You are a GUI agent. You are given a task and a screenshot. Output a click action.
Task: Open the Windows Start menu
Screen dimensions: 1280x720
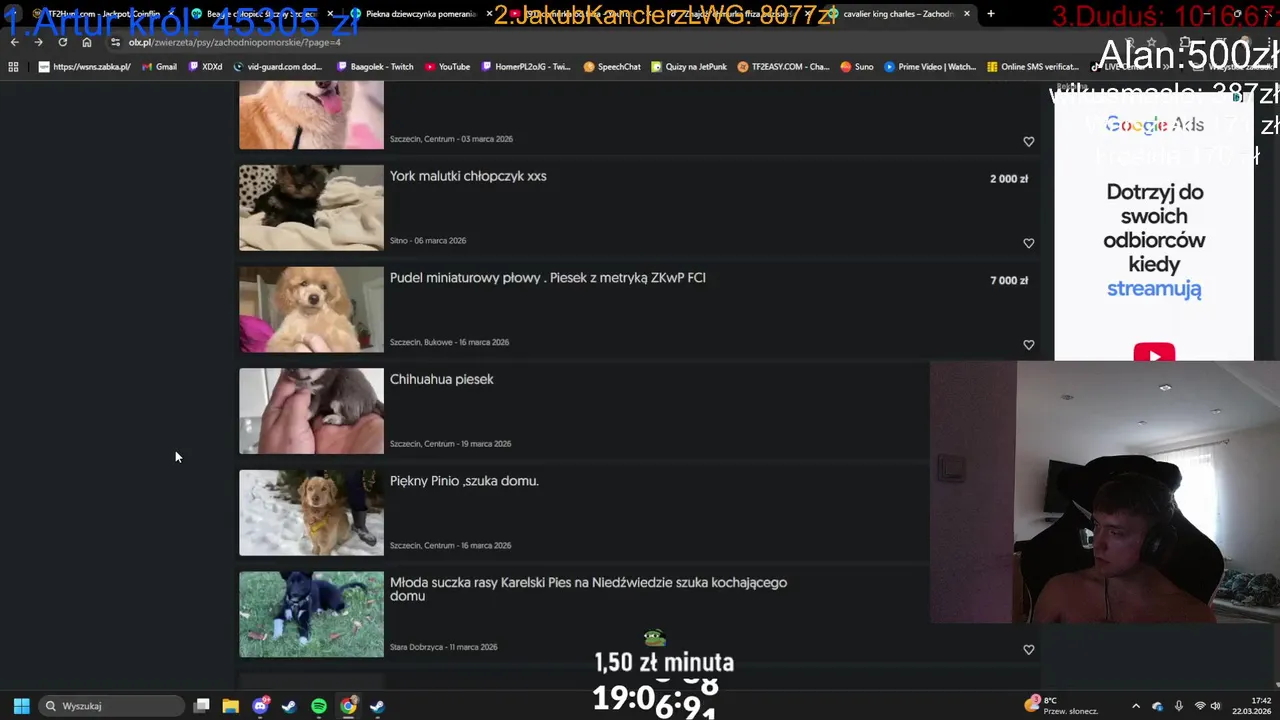21,706
